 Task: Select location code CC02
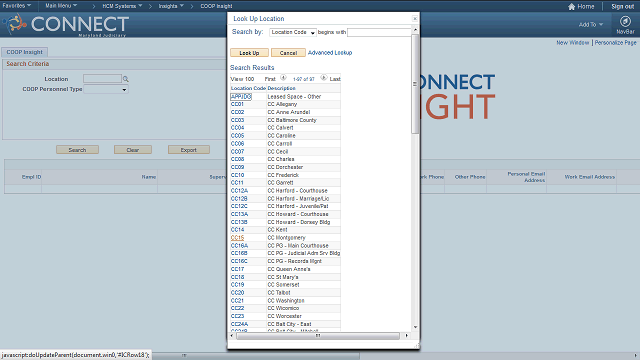tap(237, 112)
